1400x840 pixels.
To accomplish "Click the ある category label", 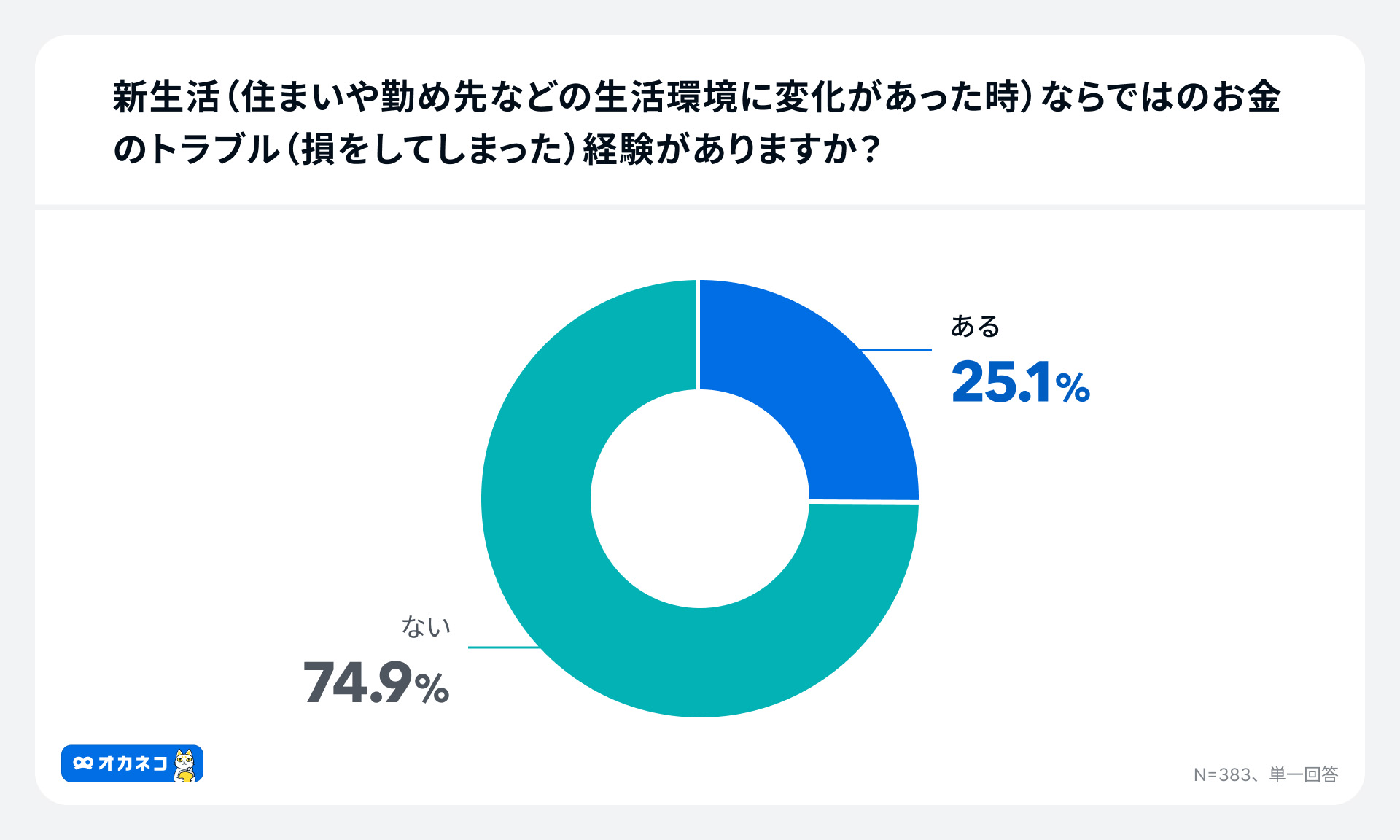I will click(975, 326).
